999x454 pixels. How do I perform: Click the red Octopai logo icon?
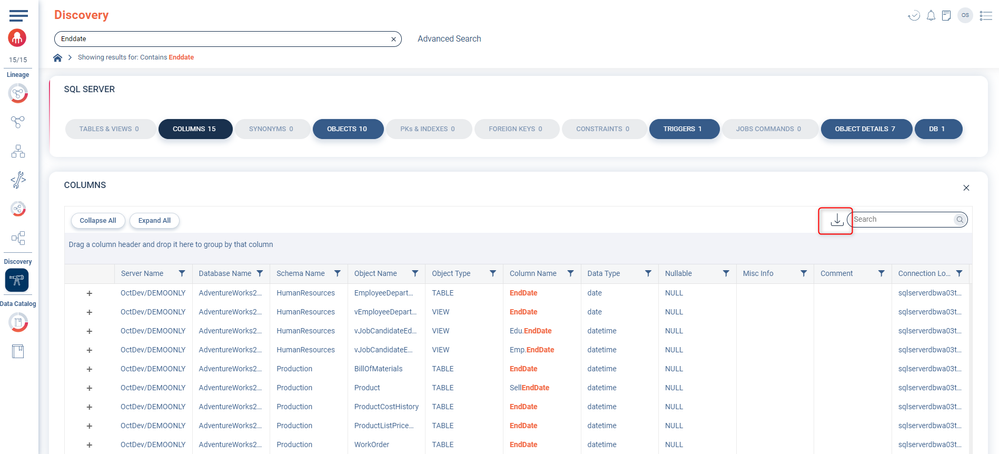pyautogui.click(x=18, y=38)
